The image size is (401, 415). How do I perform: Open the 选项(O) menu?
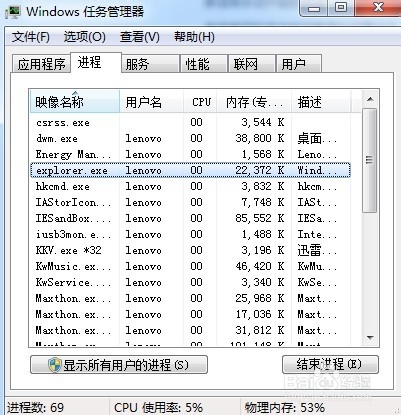(85, 37)
